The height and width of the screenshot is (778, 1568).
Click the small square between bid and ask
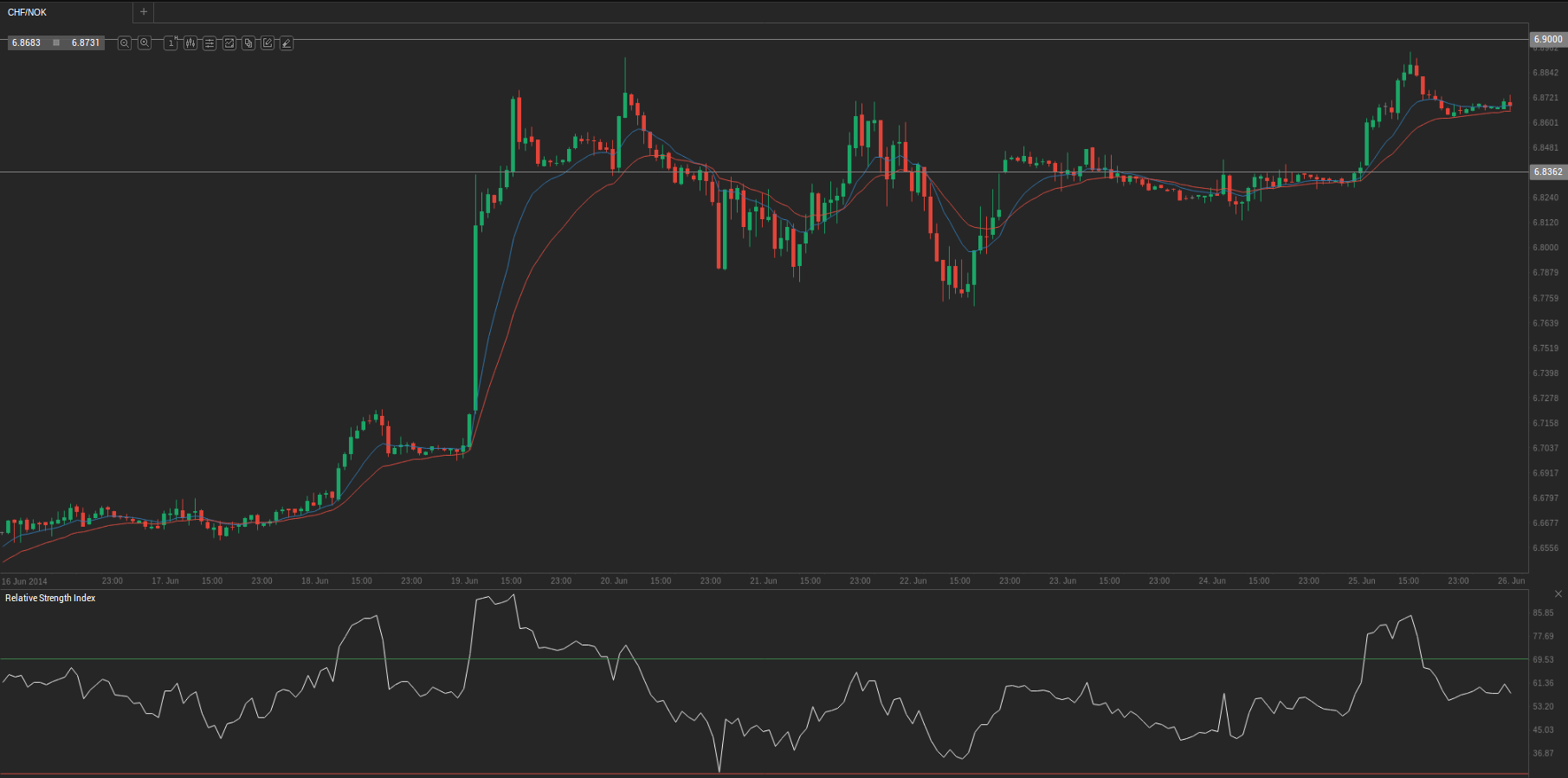[x=56, y=42]
